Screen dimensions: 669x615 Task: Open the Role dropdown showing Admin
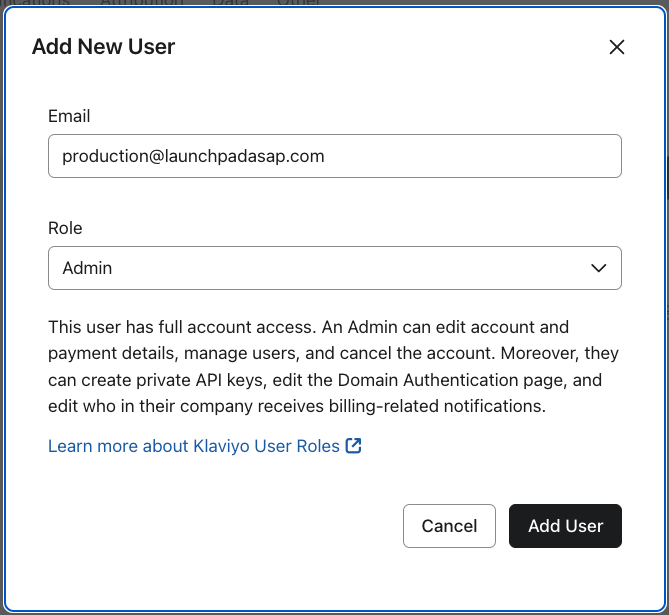[x=334, y=268]
